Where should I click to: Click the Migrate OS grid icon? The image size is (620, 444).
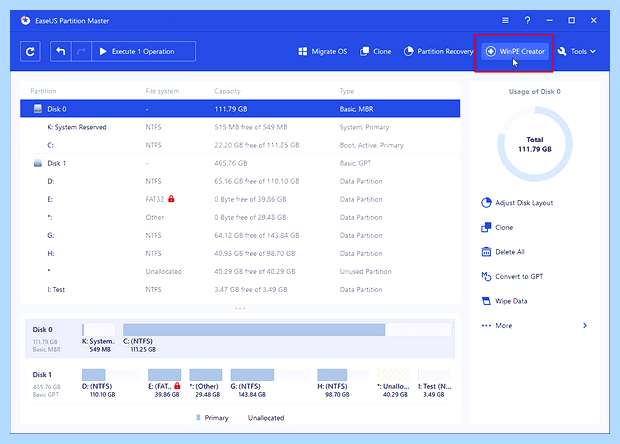[302, 51]
